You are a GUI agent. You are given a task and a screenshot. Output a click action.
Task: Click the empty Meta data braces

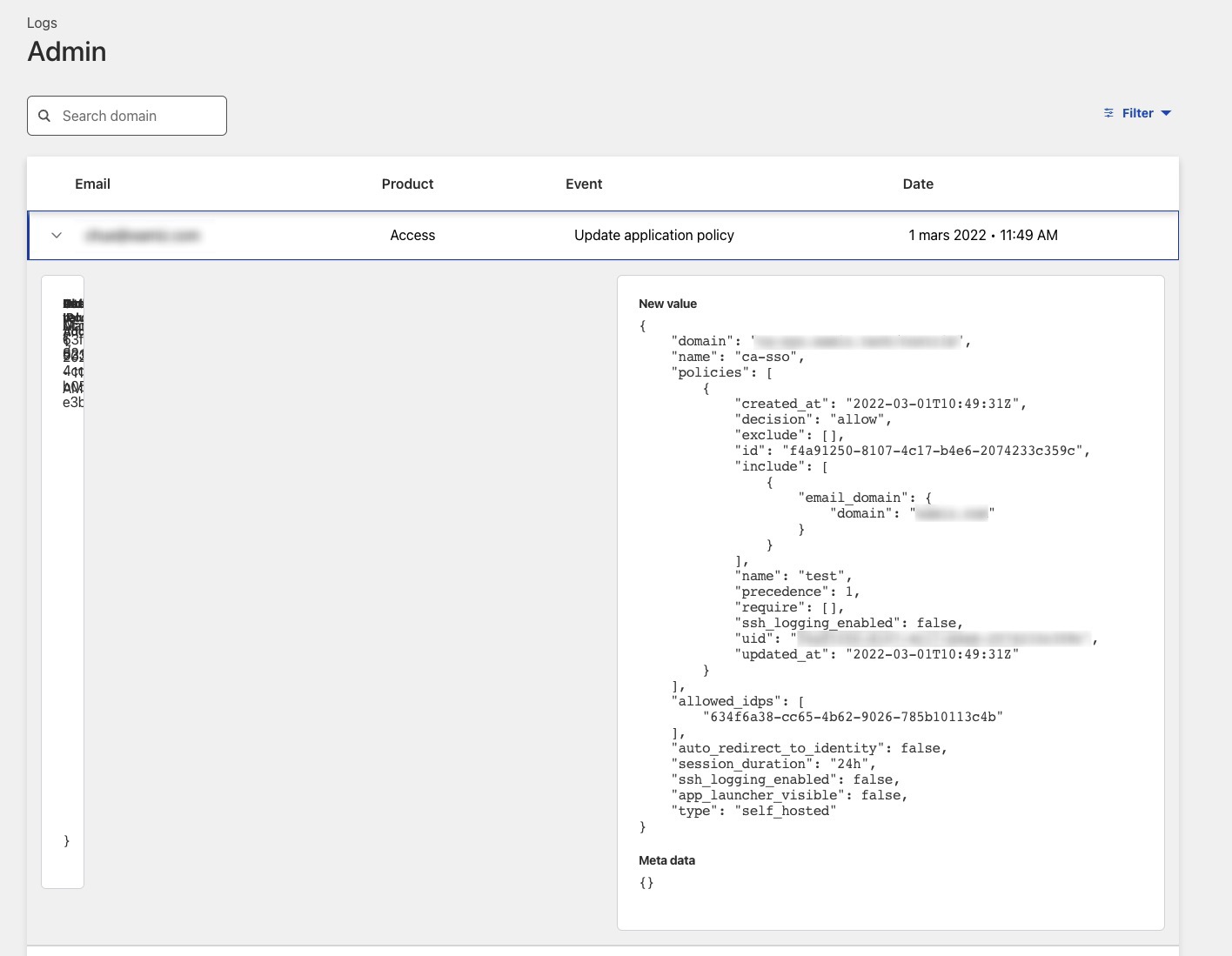coord(646,882)
